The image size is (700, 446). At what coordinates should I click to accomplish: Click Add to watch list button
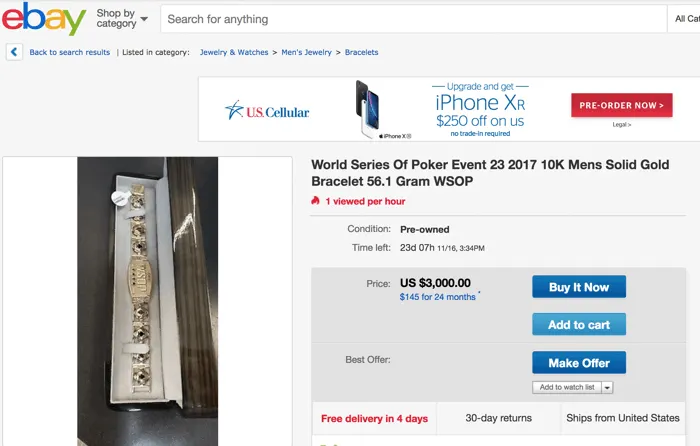566,387
